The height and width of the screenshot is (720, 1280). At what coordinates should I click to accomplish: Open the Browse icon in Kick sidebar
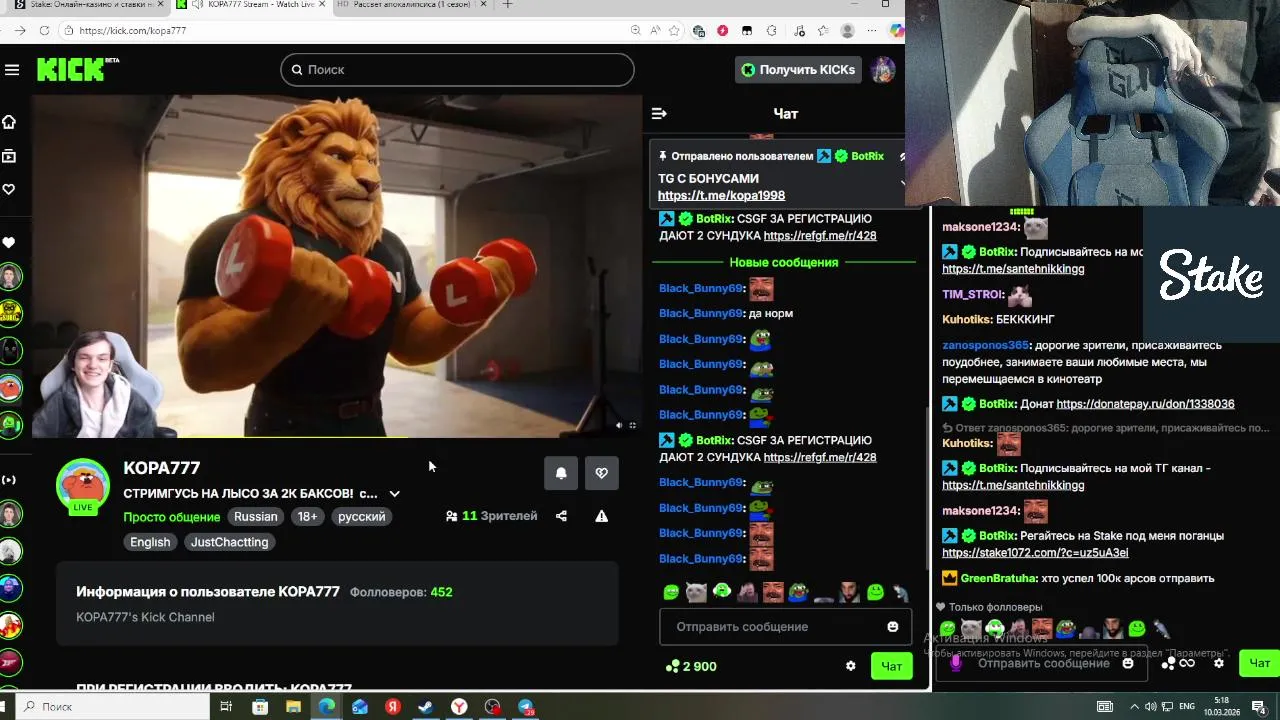pos(9,156)
